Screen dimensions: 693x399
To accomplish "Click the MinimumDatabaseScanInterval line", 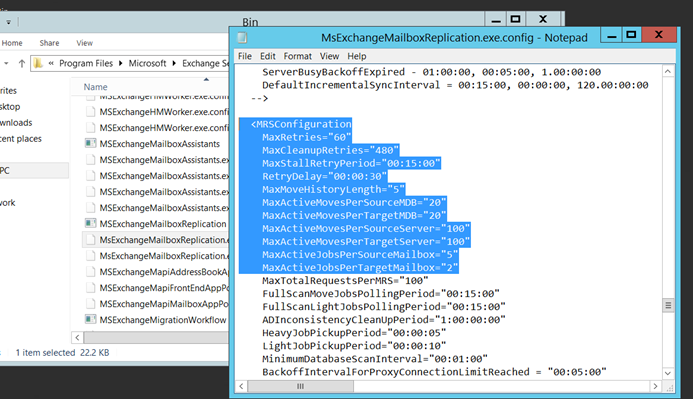I will click(375, 359).
